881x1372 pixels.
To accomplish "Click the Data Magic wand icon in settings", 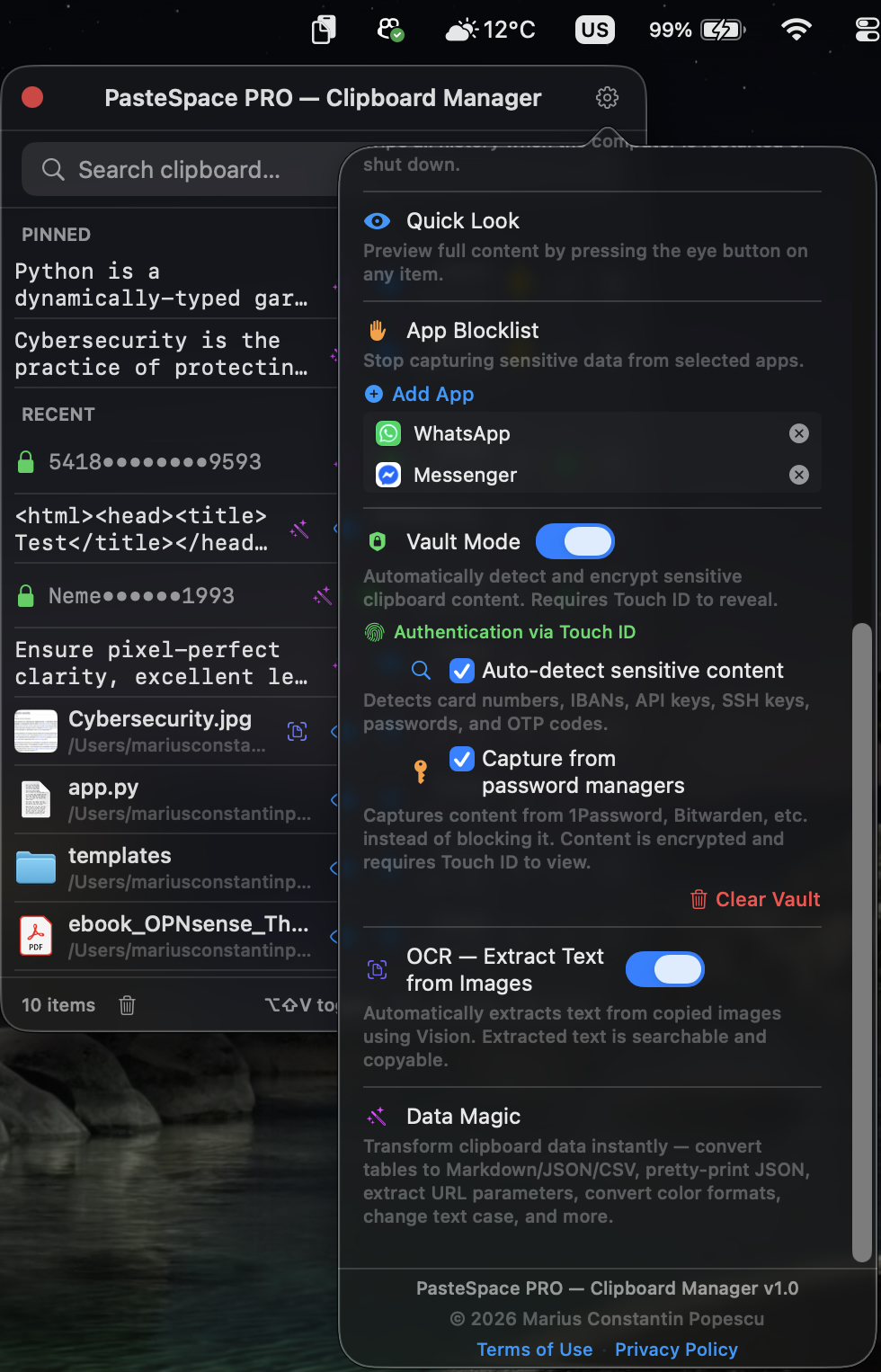I will coord(376,1116).
